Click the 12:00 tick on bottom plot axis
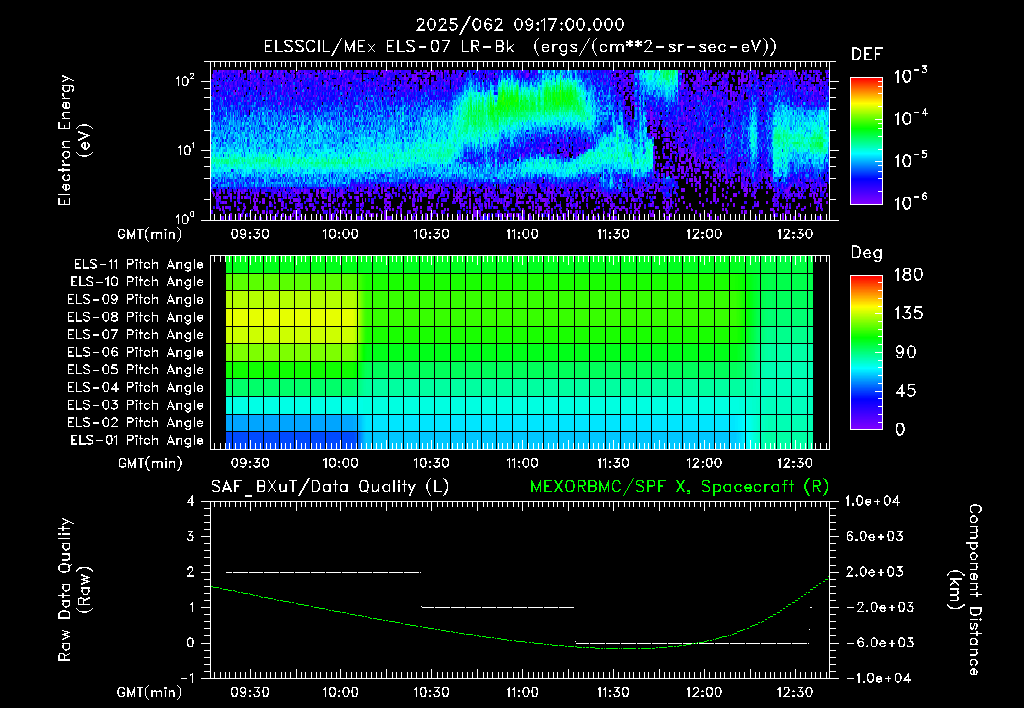 [703, 692]
